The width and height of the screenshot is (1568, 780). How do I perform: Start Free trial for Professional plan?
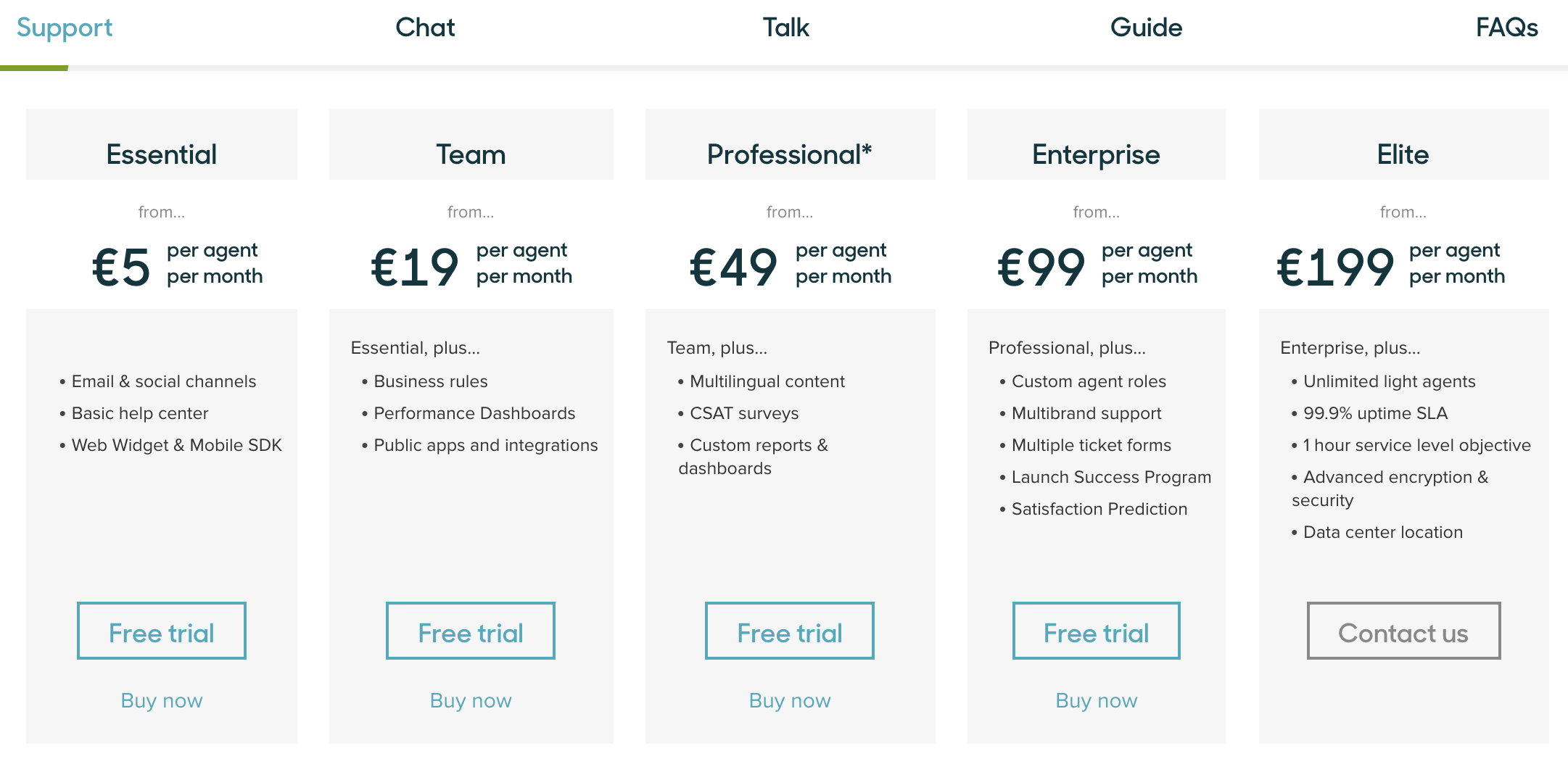pos(790,631)
